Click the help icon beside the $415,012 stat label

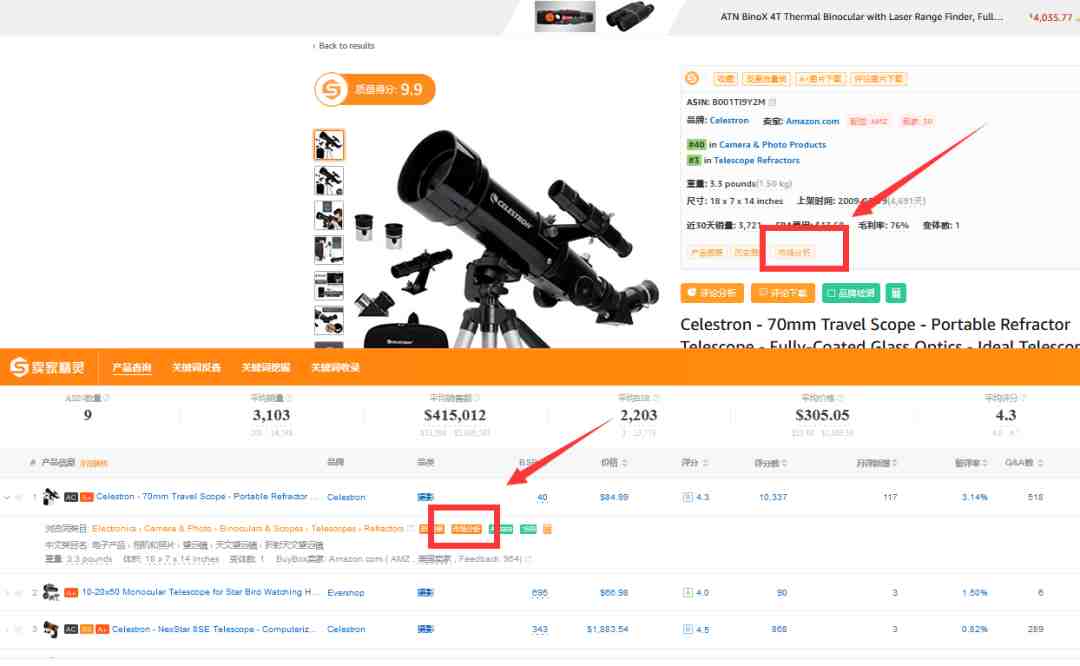coord(475,398)
